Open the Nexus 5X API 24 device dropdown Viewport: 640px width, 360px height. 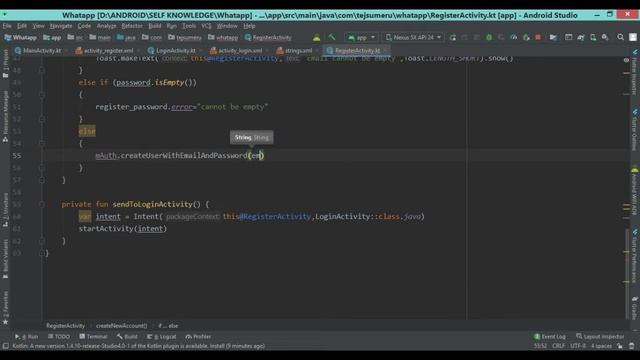[x=413, y=37]
